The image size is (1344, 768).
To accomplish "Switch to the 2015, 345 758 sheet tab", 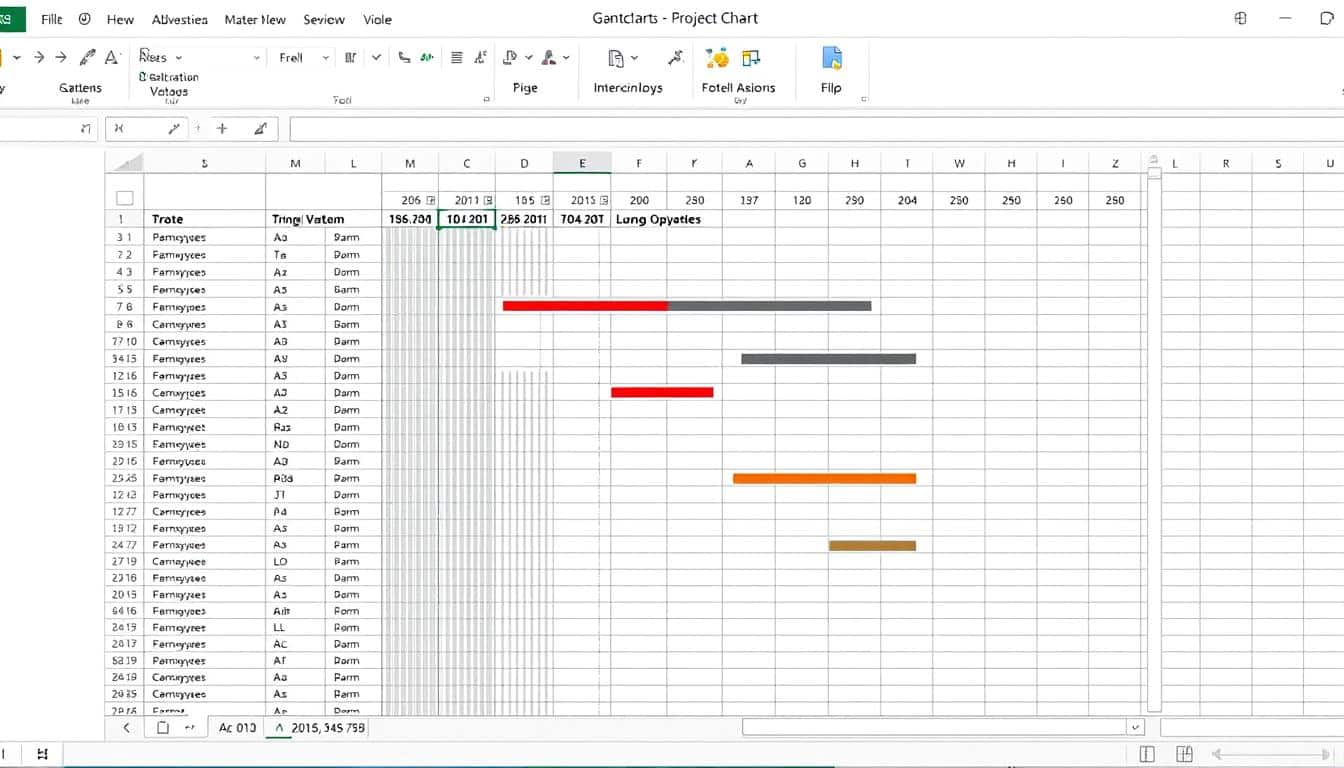I will click(x=319, y=728).
